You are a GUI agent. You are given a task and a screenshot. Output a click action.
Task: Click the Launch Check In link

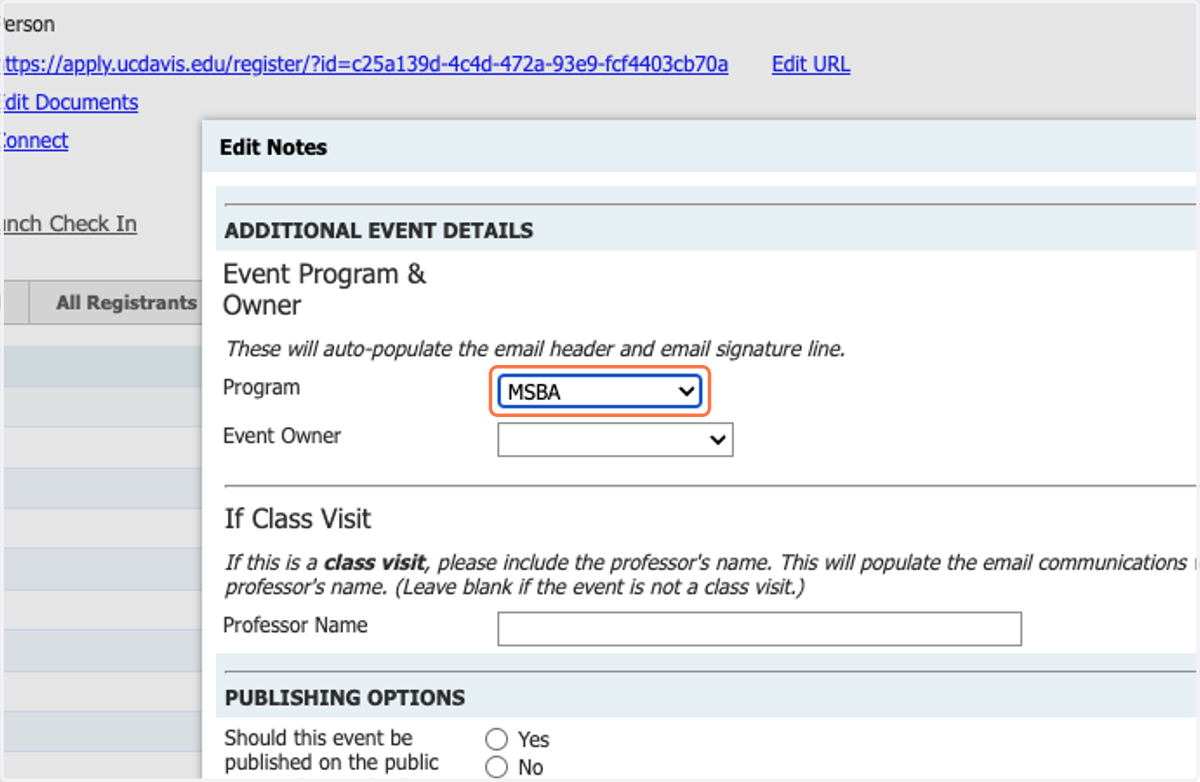point(68,224)
